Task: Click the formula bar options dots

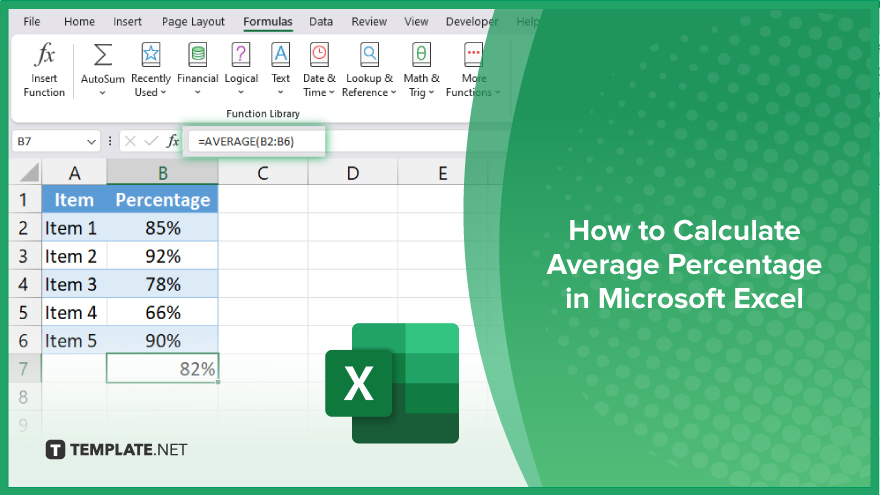Action: (110, 141)
